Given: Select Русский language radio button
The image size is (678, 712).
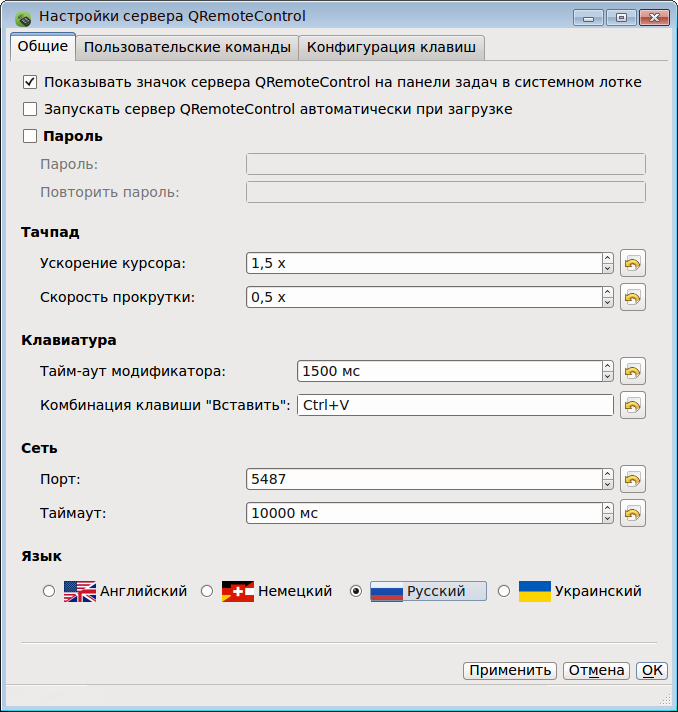Looking at the screenshot, I should tap(356, 591).
